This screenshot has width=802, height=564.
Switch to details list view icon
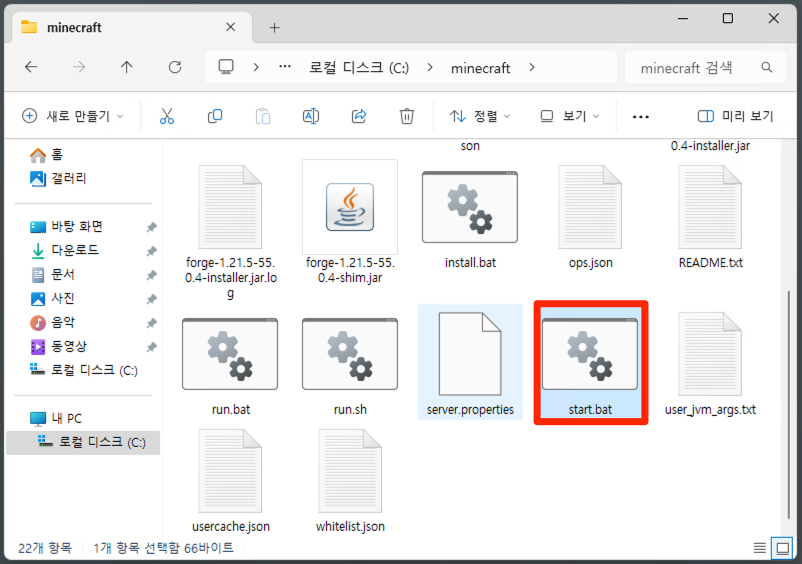(760, 548)
